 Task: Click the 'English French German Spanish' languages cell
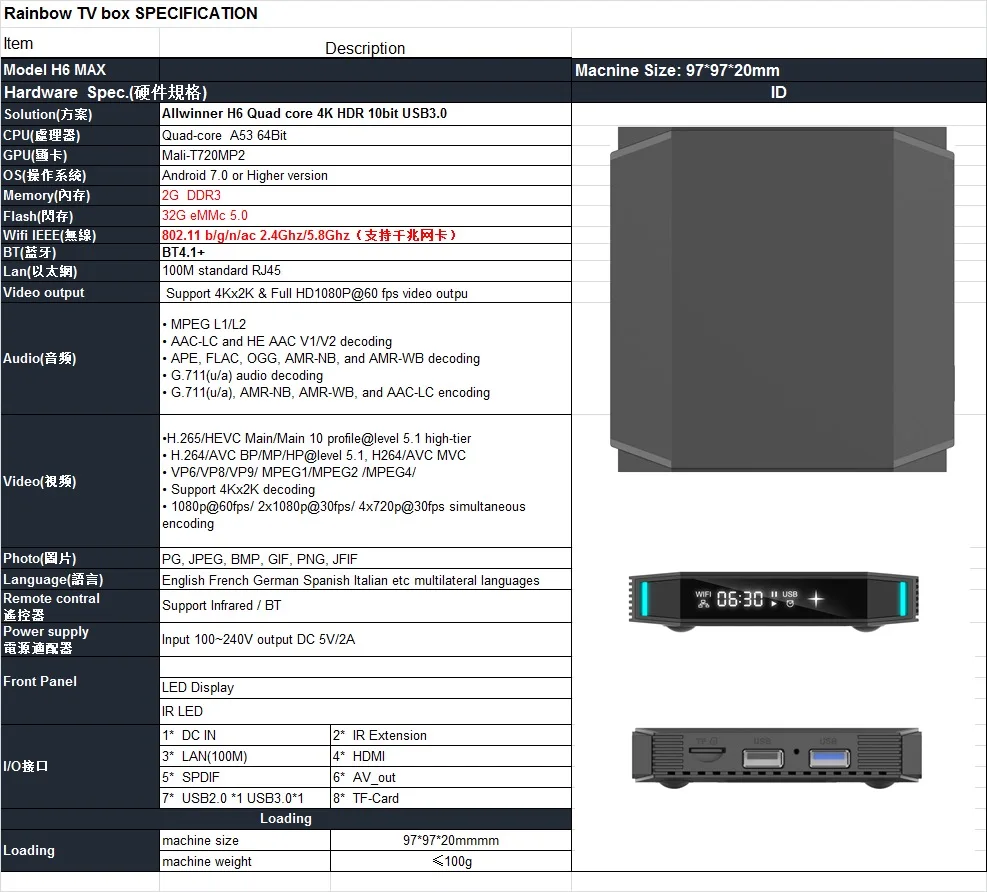point(366,580)
